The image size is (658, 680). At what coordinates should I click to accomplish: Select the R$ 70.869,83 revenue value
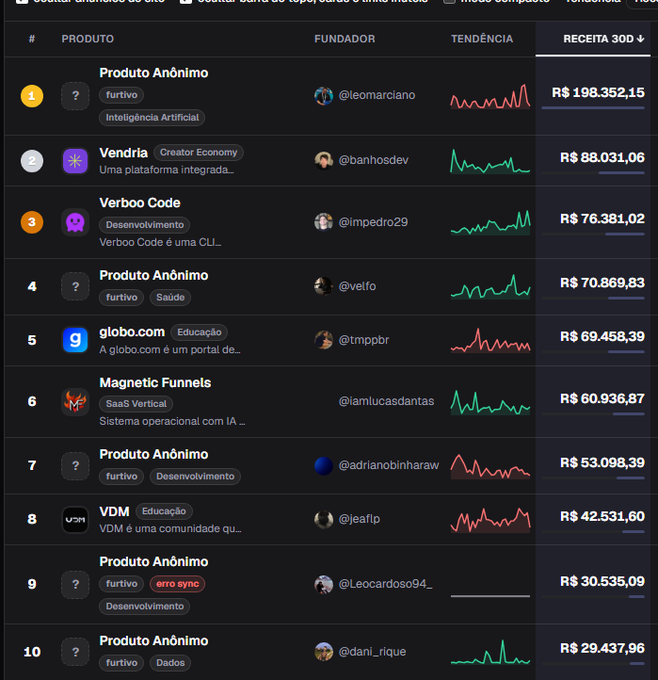(602, 283)
